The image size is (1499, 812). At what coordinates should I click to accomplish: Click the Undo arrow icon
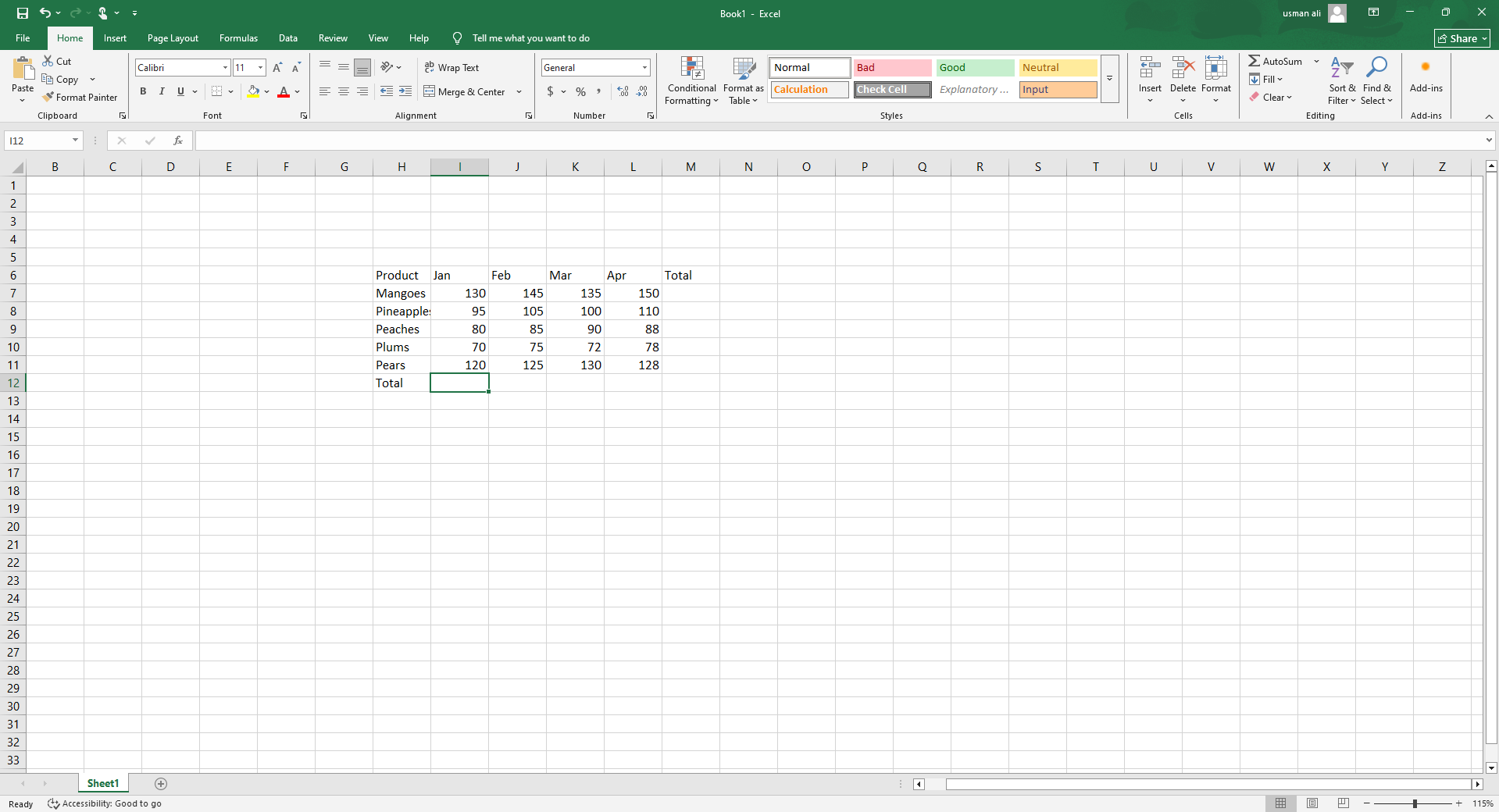tap(45, 13)
